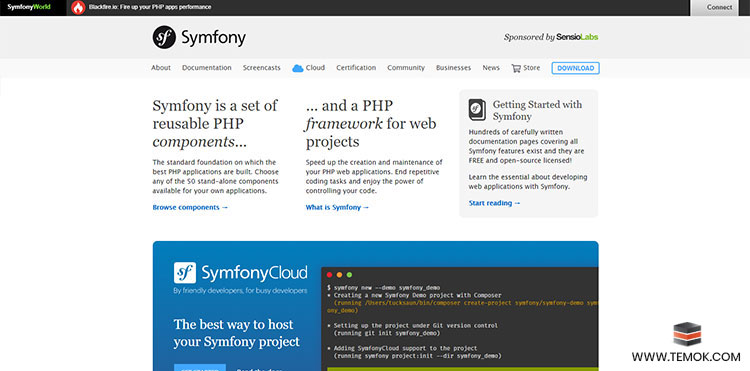Open the Businesses menu item

point(453,68)
